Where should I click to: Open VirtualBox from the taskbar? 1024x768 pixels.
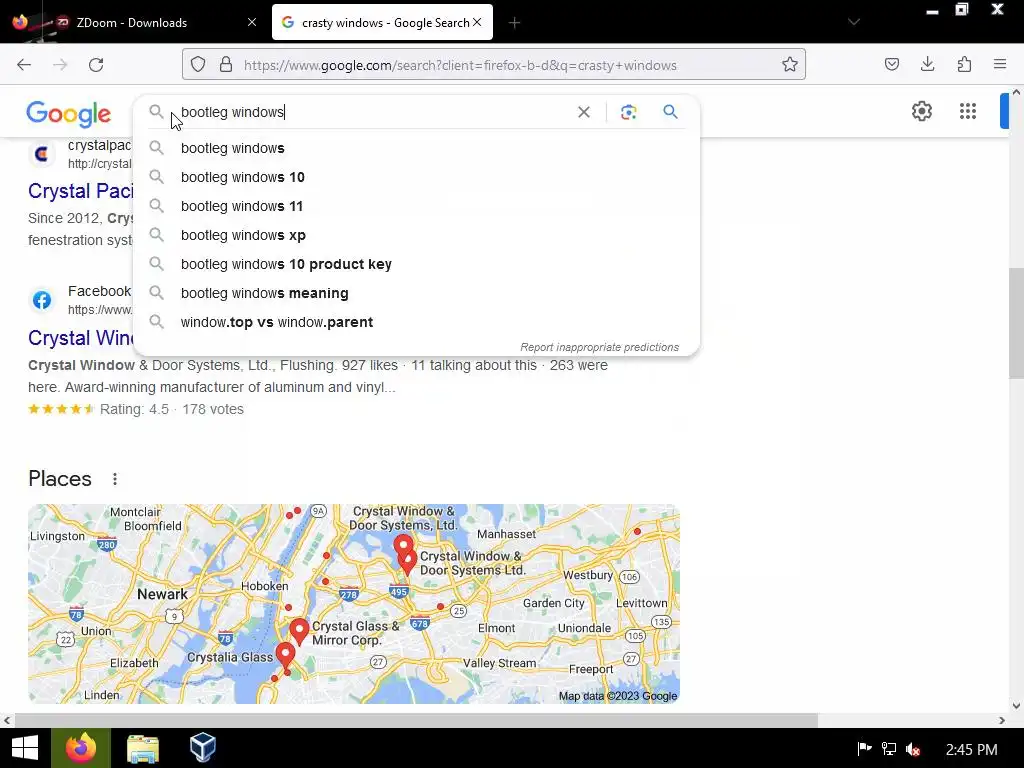point(202,747)
